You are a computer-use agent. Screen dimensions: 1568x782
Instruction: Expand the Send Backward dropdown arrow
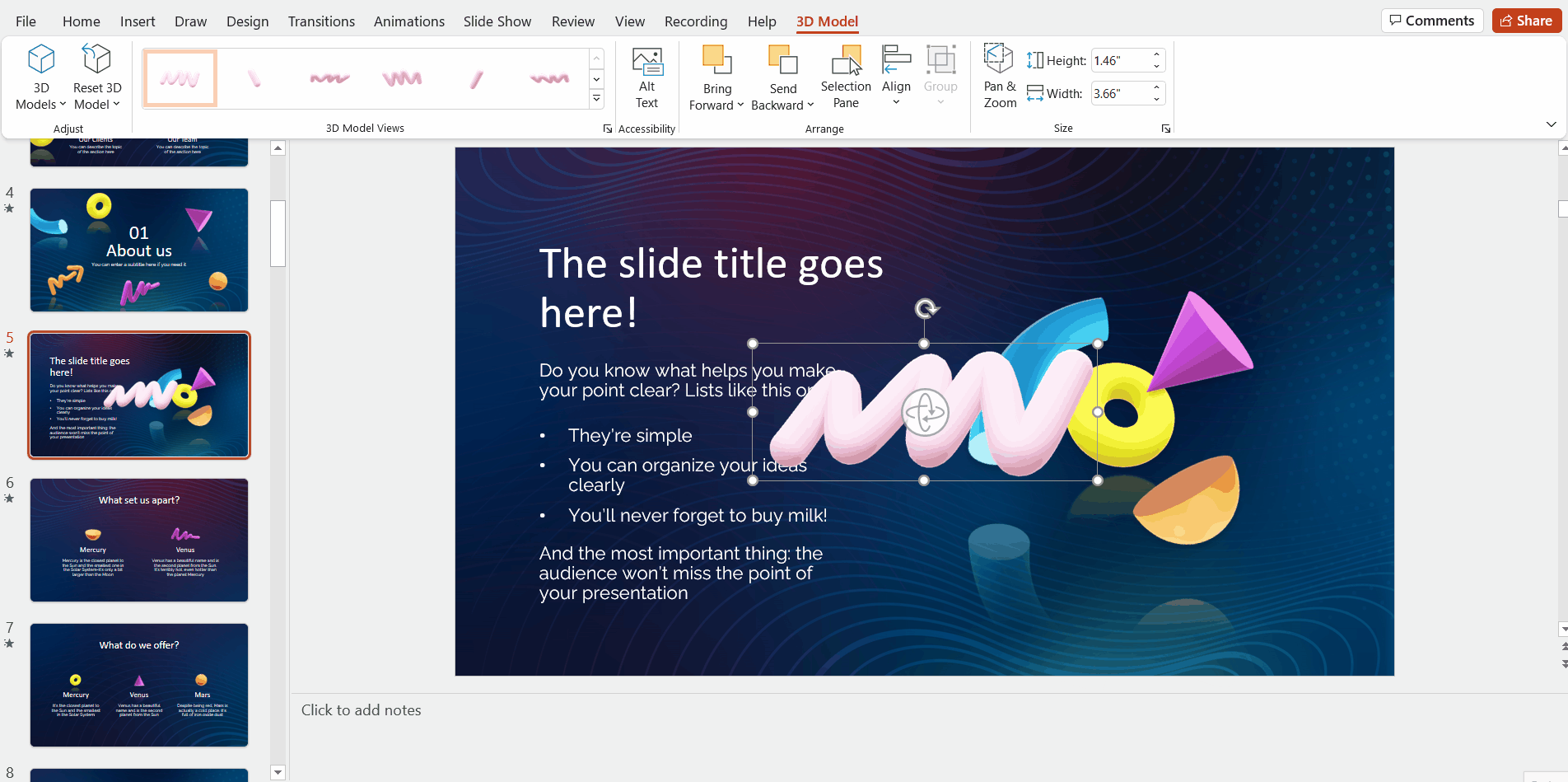(x=810, y=105)
